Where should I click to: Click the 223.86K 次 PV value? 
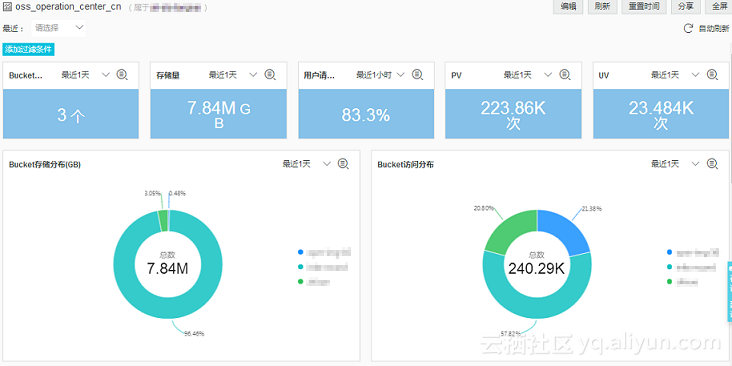tap(513, 115)
